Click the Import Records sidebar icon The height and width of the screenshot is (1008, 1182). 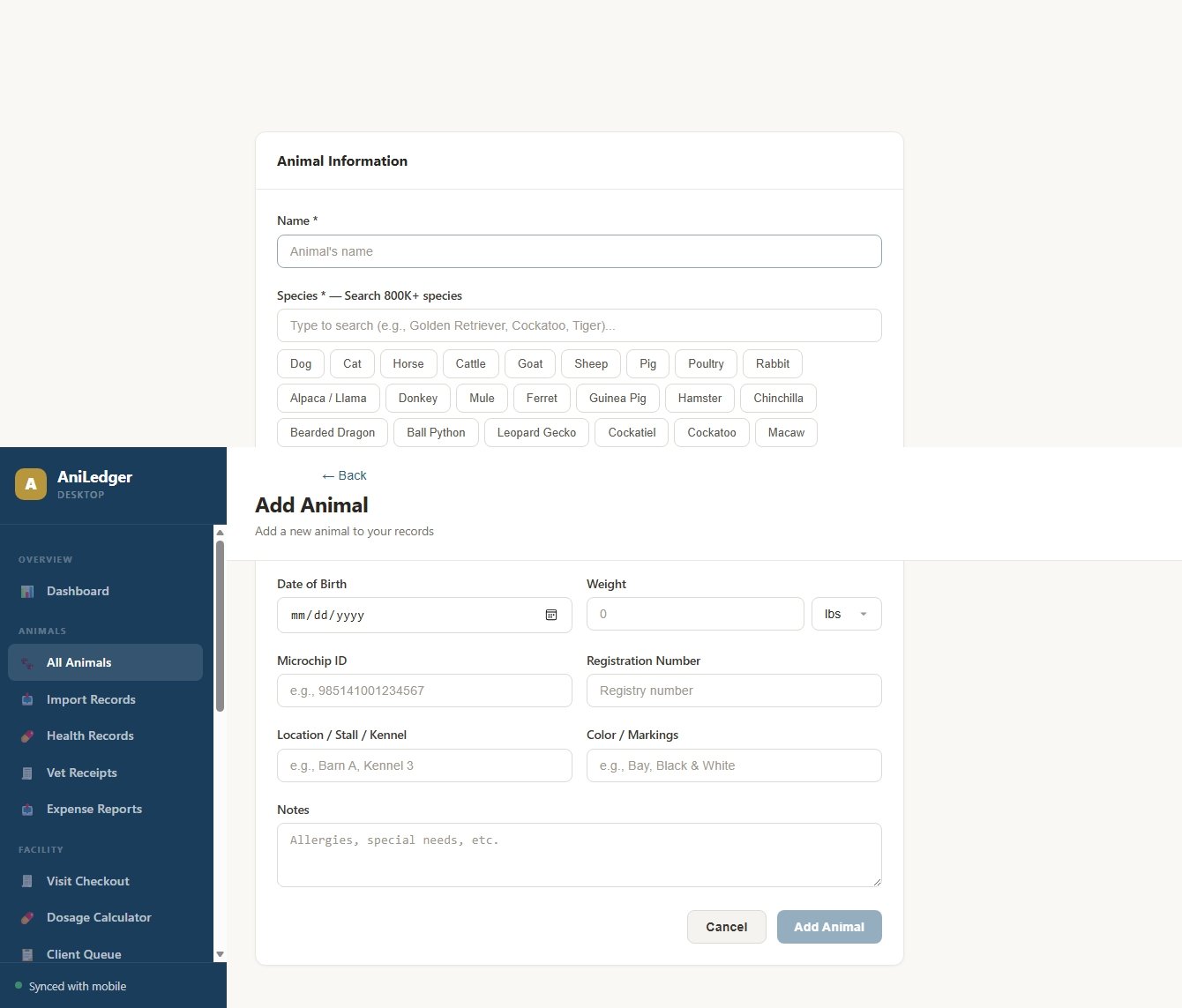click(x=27, y=699)
